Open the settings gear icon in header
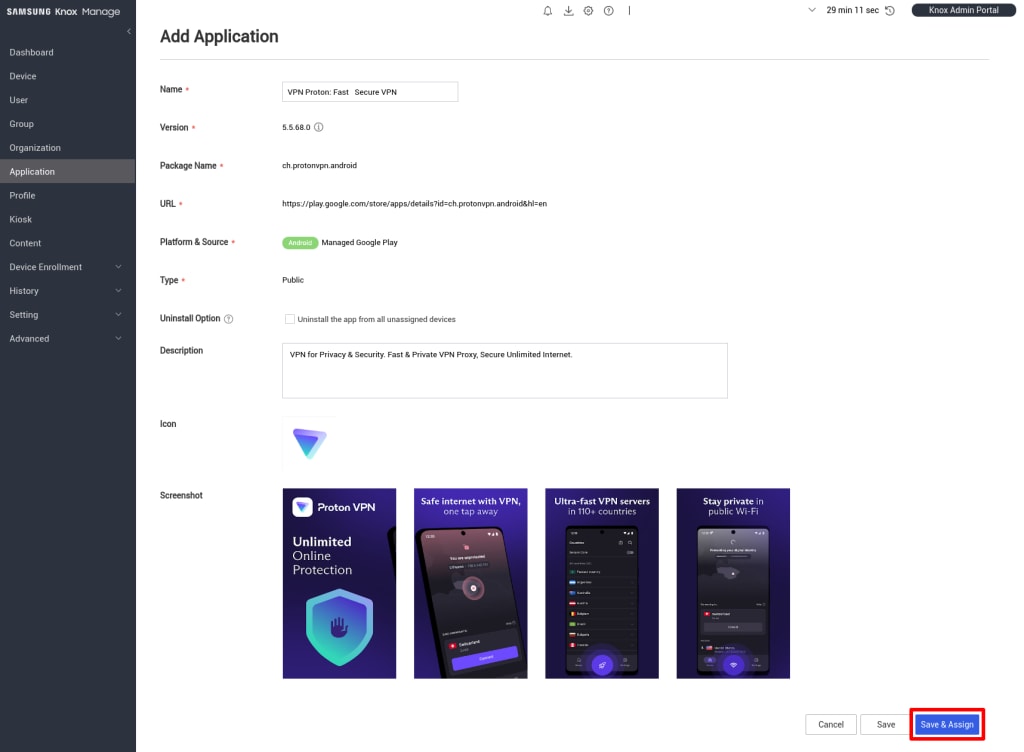 tap(588, 10)
